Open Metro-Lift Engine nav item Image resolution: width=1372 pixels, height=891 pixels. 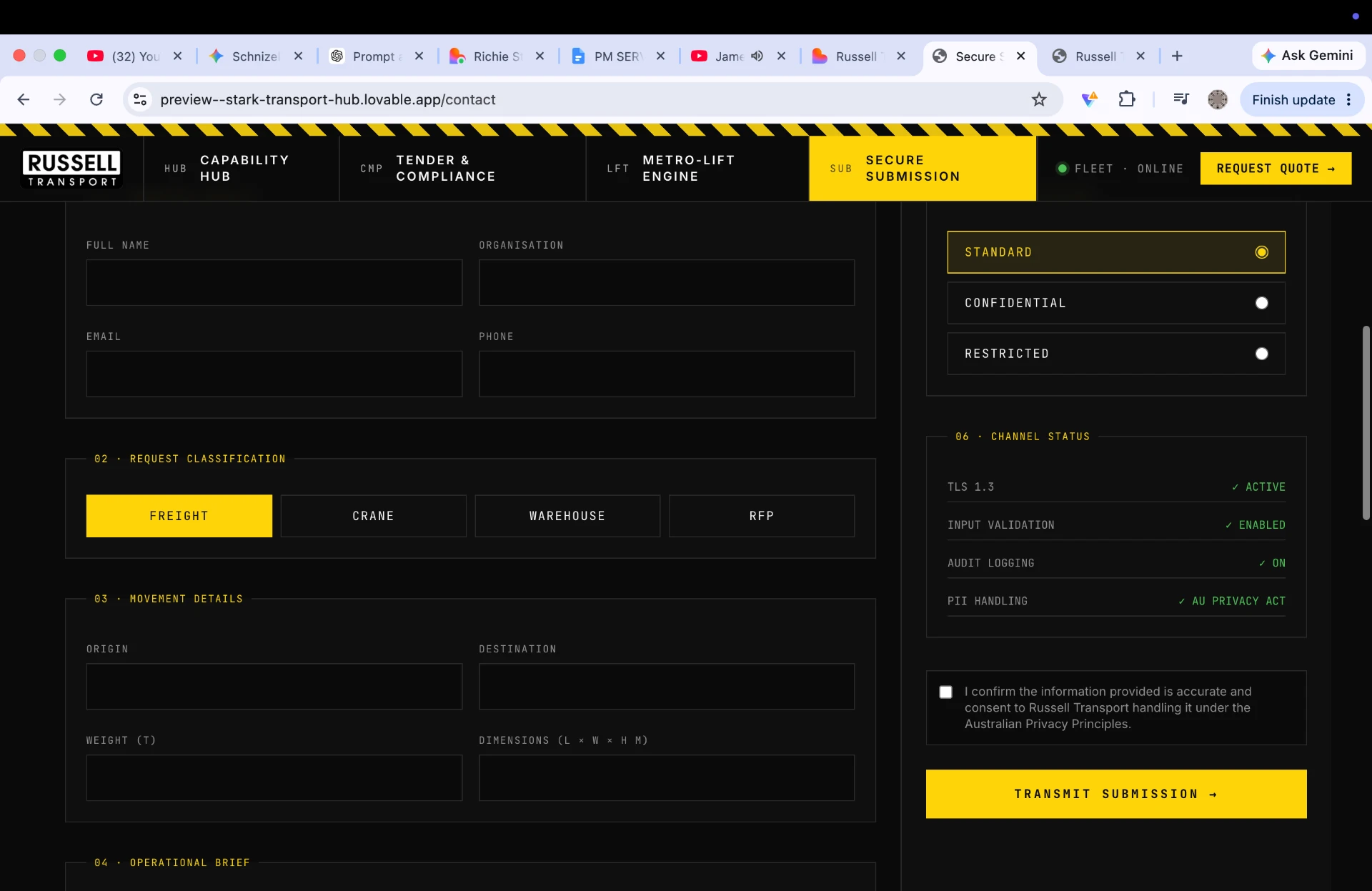[697, 169]
